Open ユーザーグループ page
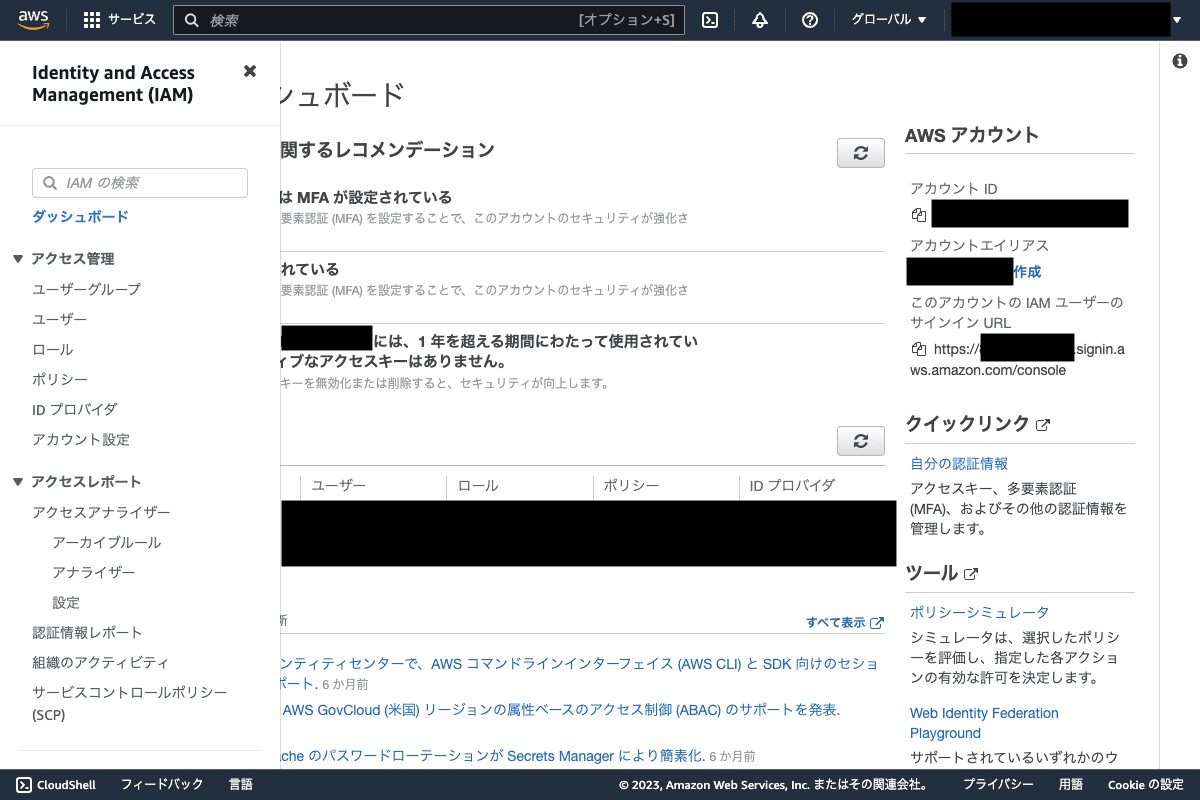Viewport: 1200px width, 800px height. pos(86,289)
